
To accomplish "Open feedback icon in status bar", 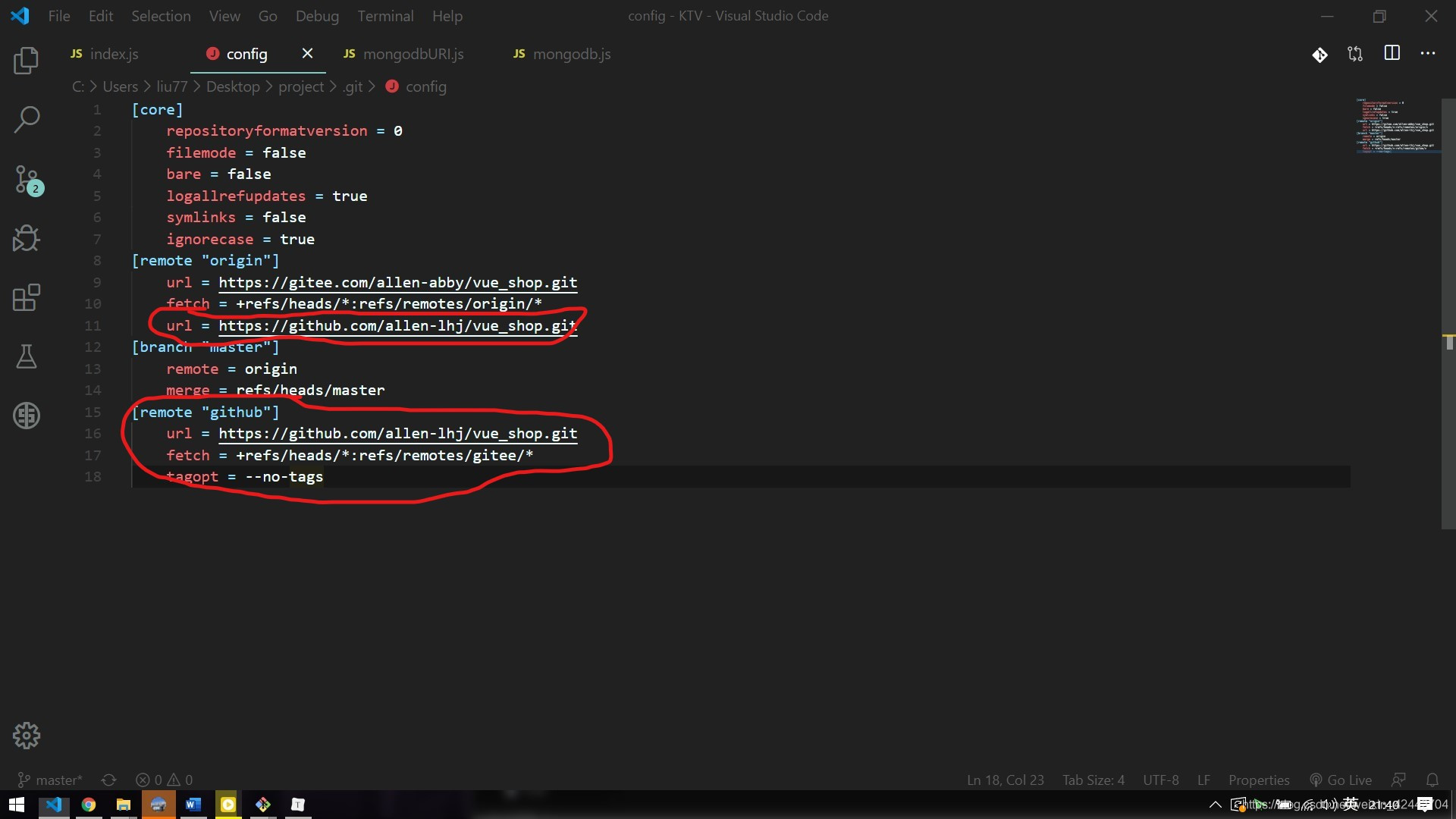I will point(1398,780).
